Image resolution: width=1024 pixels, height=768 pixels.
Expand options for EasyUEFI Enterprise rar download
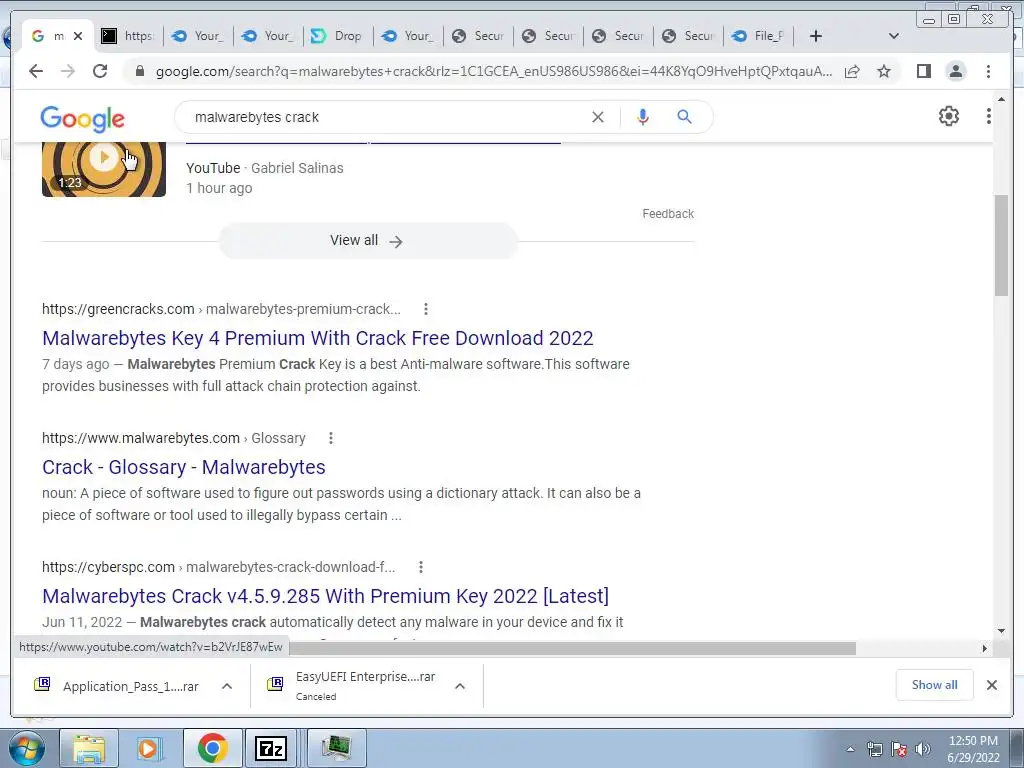point(460,686)
